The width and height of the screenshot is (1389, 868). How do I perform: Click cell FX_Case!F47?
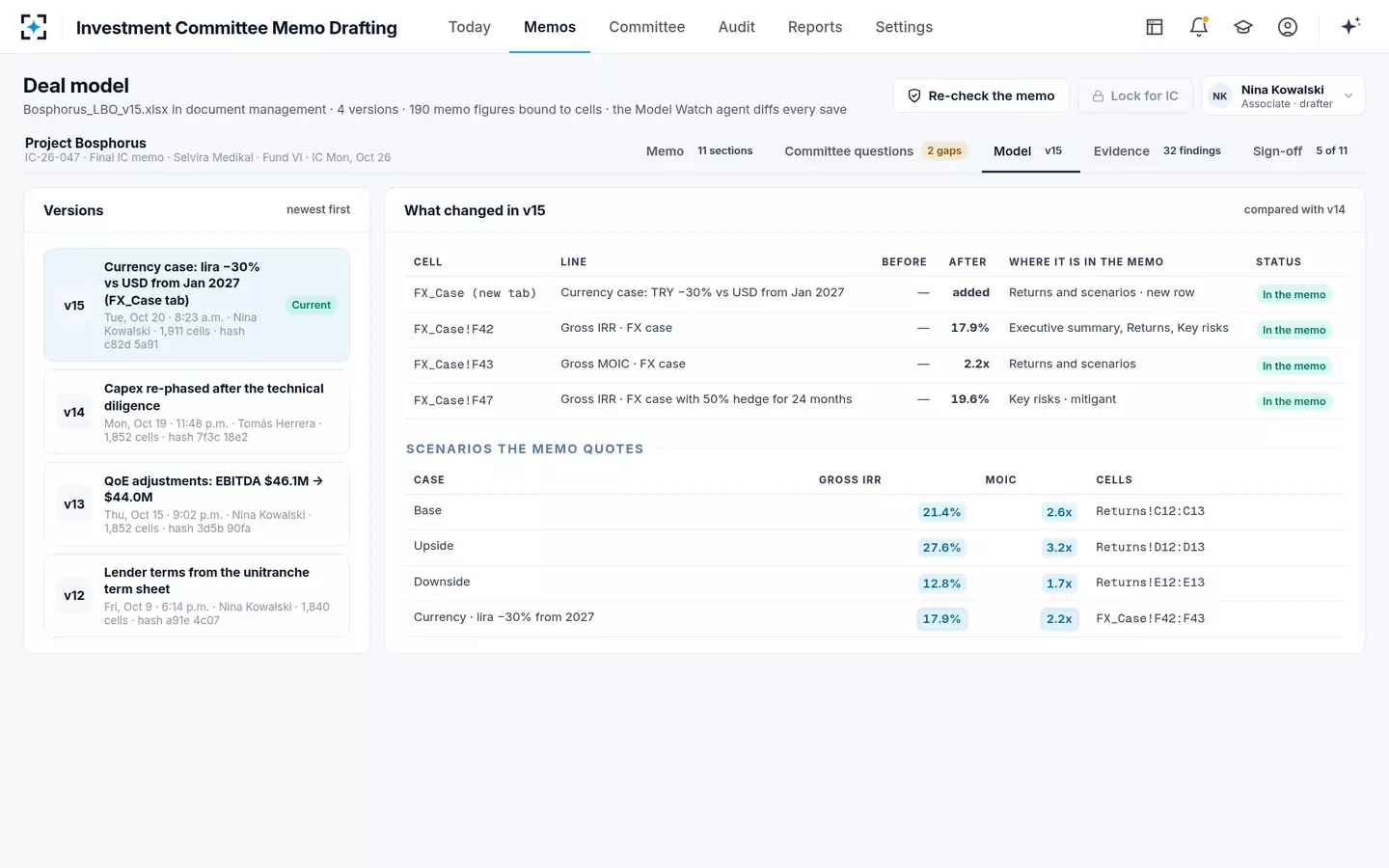[x=453, y=400]
